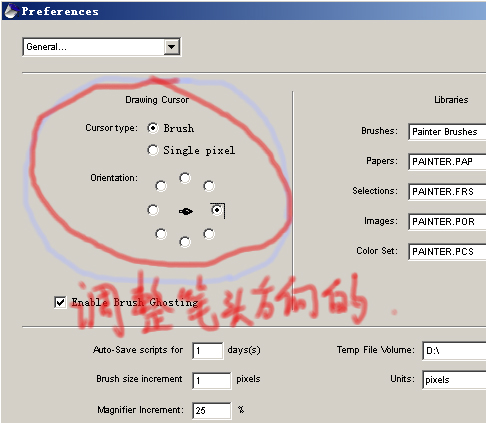Click the brush cursor icon in orientation center
Screen dimensions: 486x423
tap(186, 211)
